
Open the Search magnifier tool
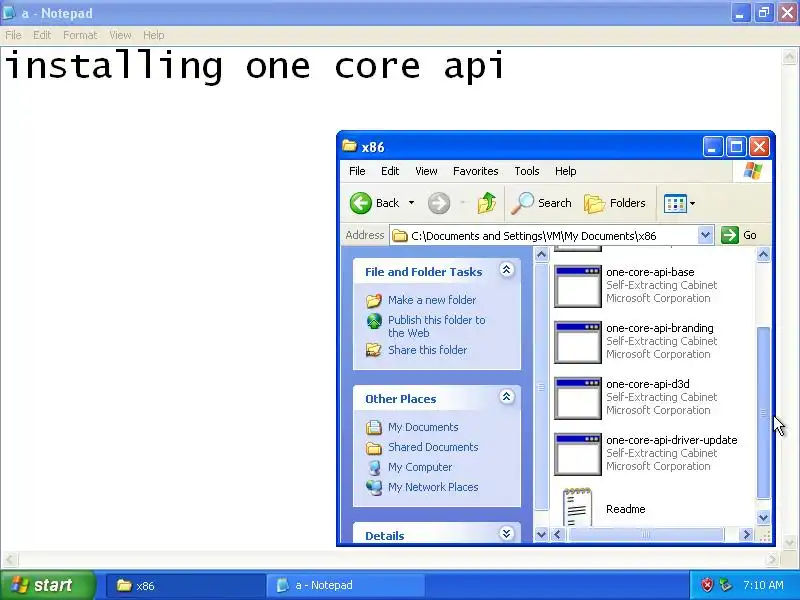522,203
